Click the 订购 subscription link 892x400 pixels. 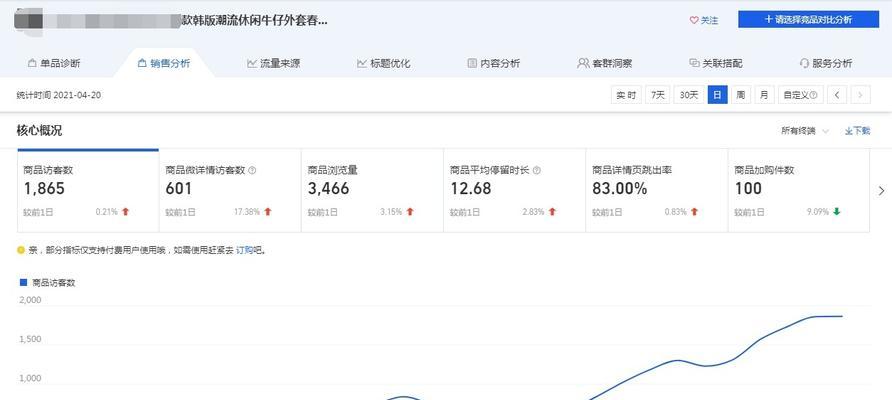[244, 250]
